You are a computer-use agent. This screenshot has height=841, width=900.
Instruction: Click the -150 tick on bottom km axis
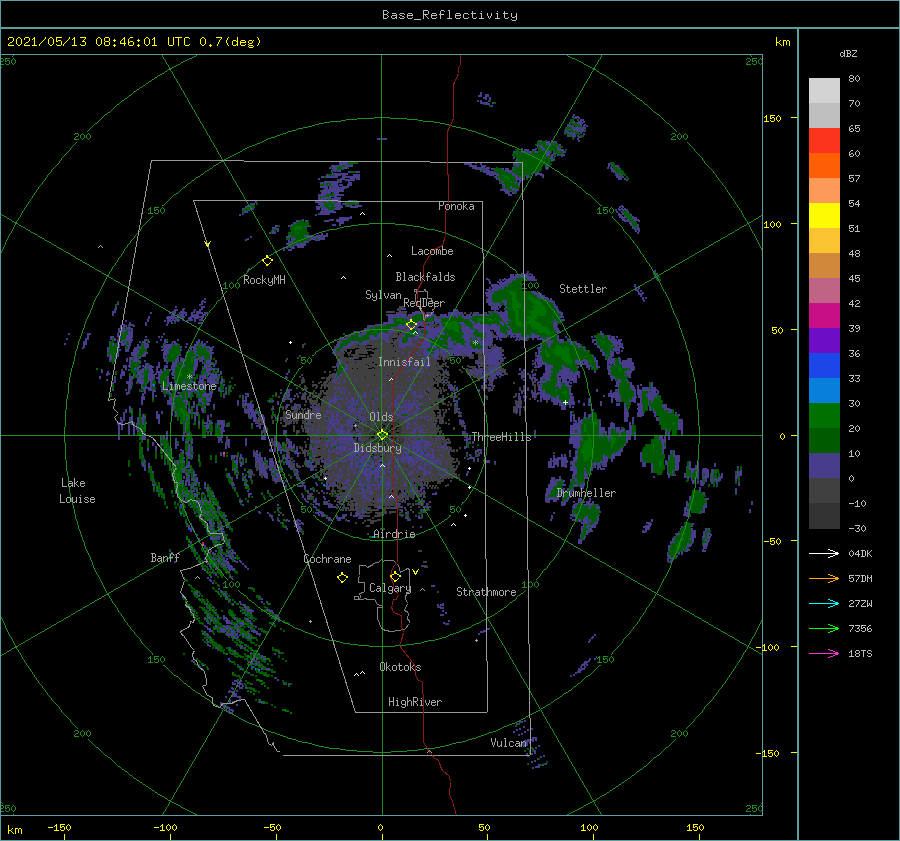point(59,827)
